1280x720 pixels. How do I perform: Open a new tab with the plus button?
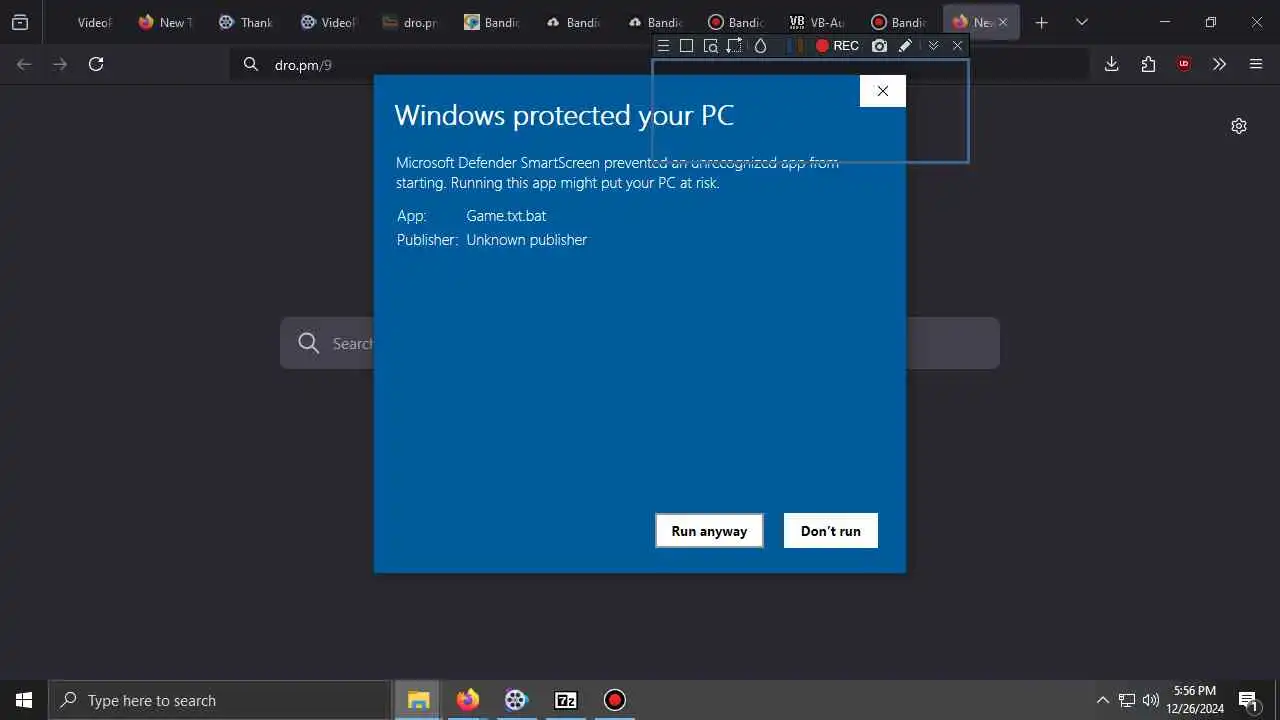(x=1041, y=22)
